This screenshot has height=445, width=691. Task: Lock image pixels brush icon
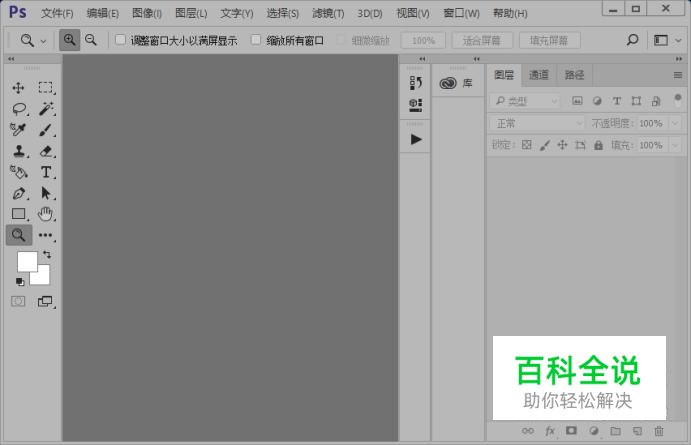(x=545, y=145)
